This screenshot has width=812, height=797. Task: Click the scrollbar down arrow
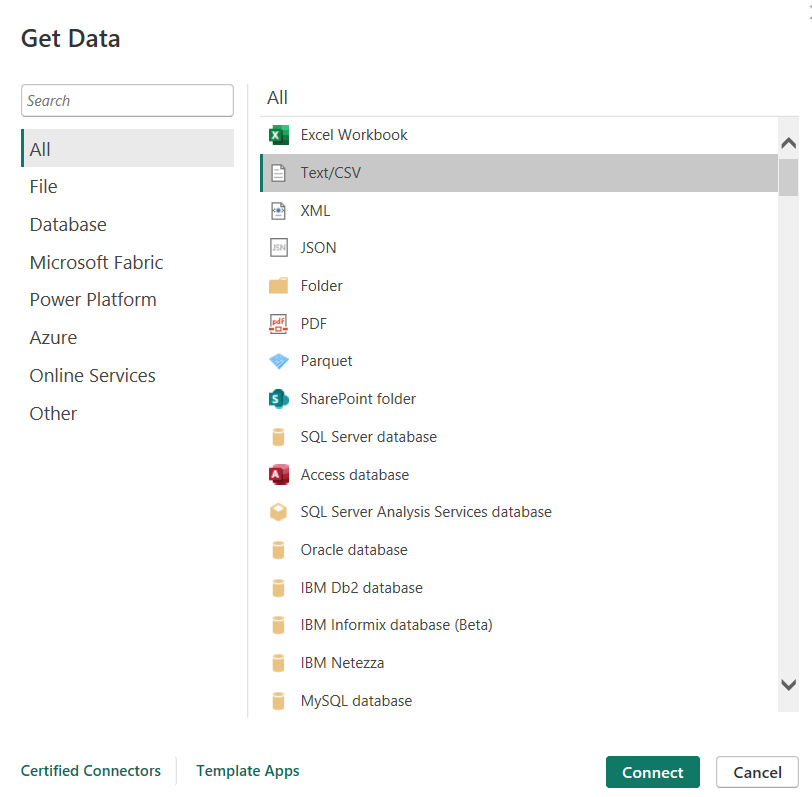tap(789, 685)
